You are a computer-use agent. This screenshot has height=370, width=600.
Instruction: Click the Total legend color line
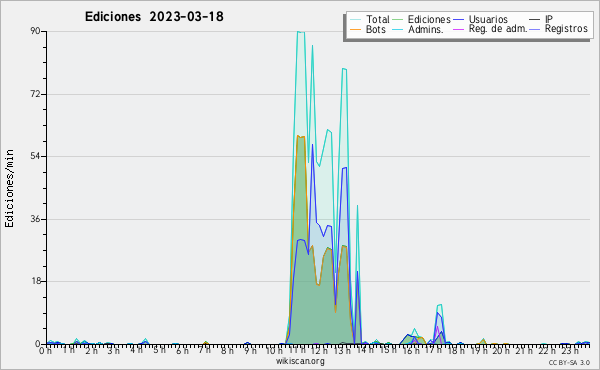pyautogui.click(x=355, y=19)
